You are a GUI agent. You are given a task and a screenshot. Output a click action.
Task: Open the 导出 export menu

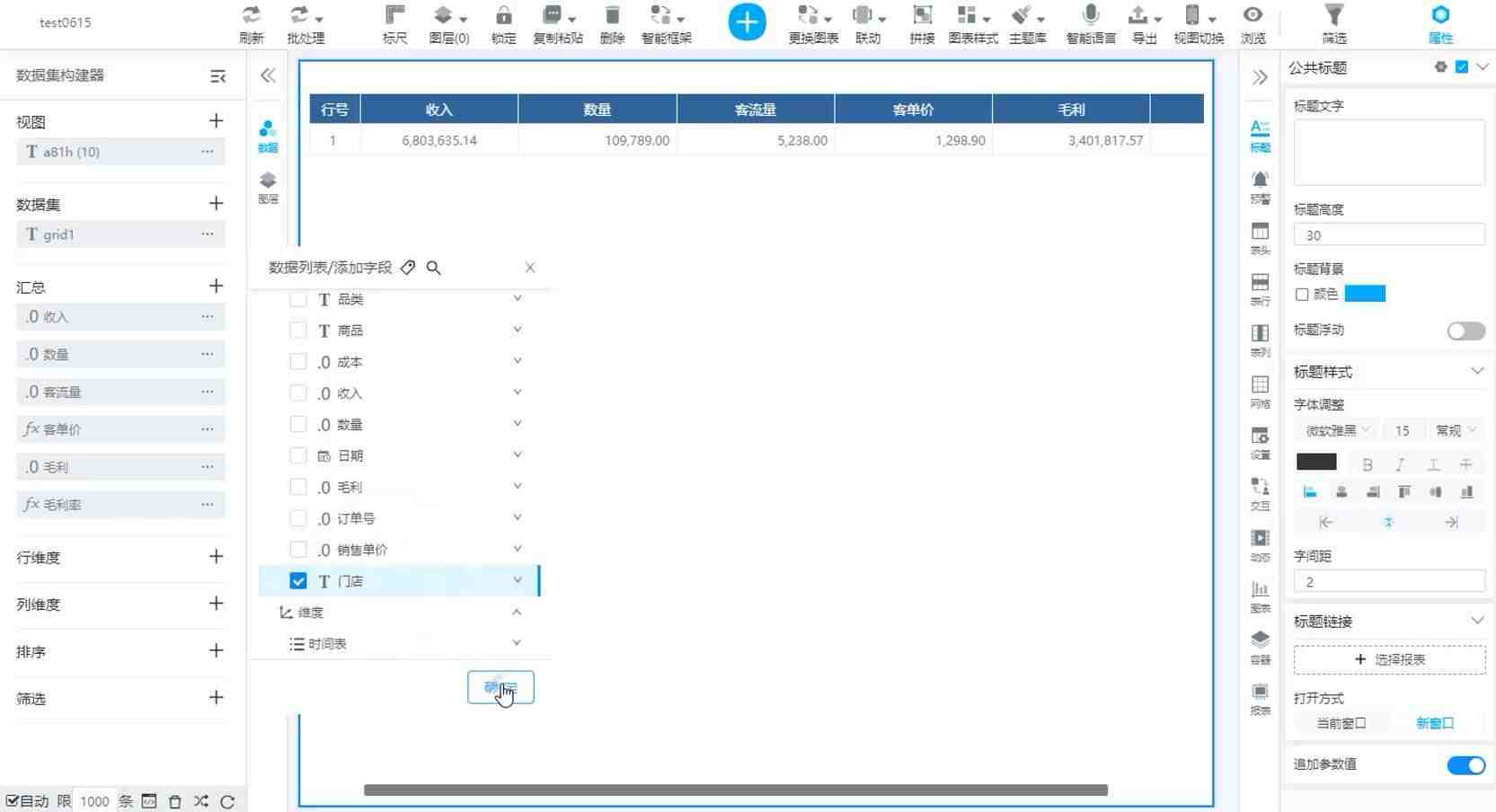point(1144,24)
